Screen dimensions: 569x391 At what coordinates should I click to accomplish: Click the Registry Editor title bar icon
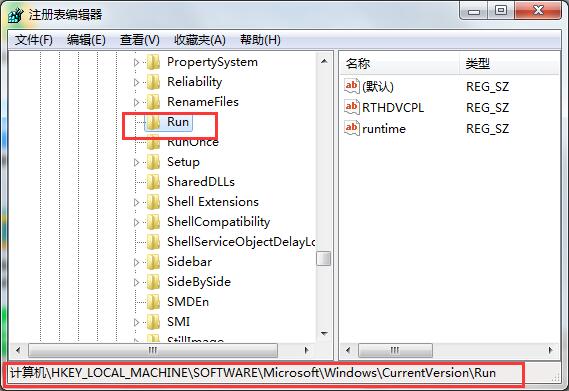pyautogui.click(x=16, y=15)
